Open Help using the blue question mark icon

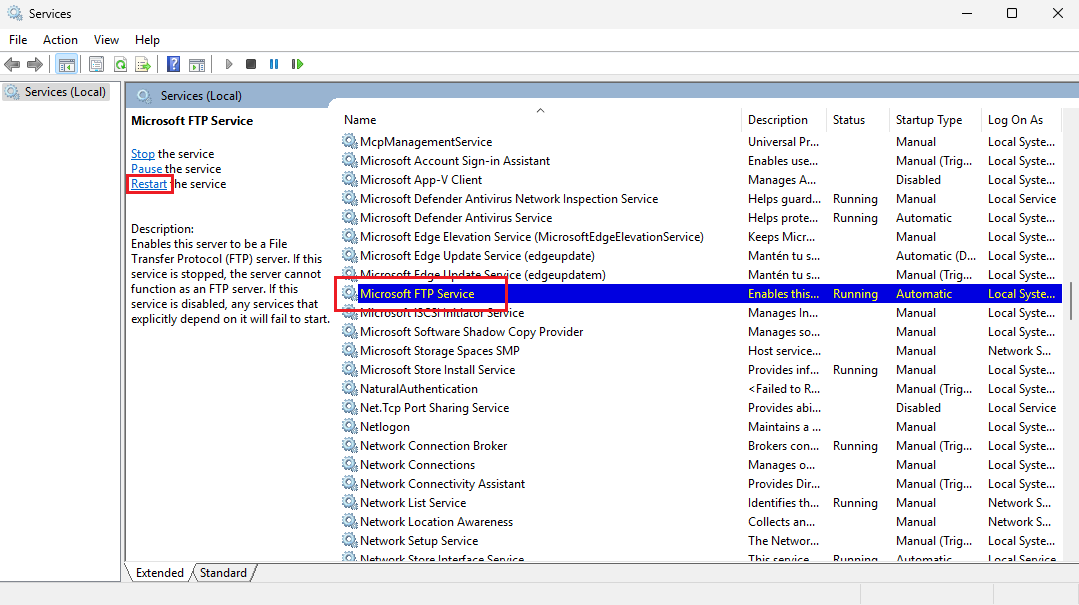173,64
